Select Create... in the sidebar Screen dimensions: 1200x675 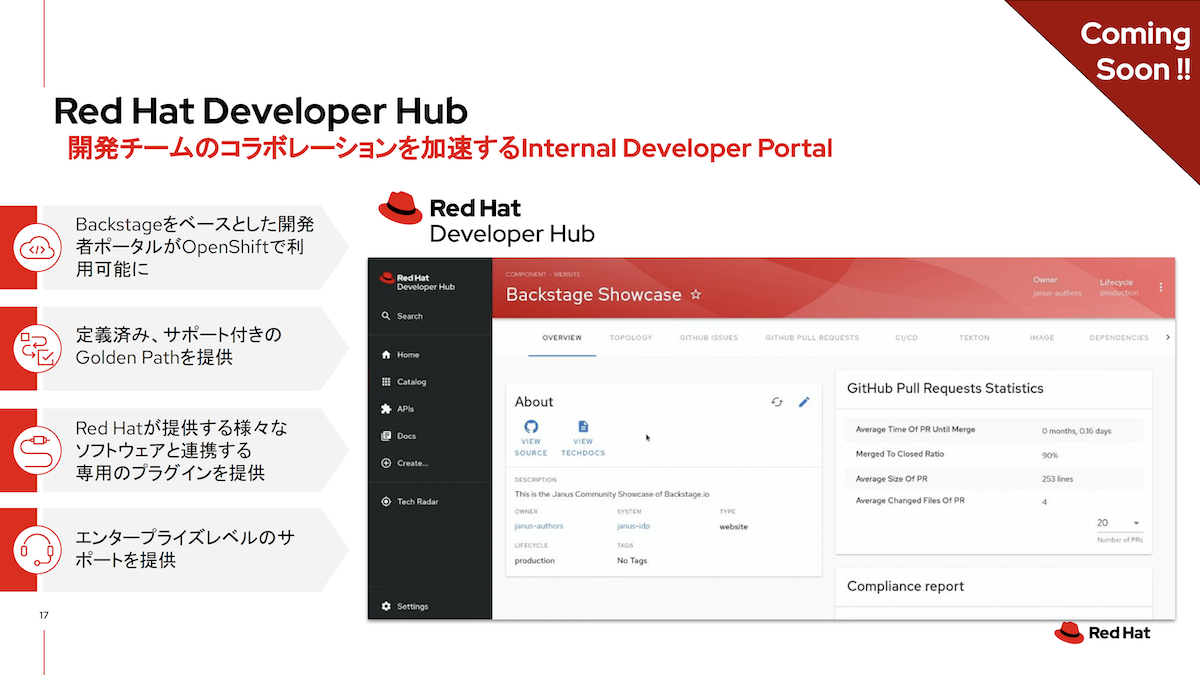[405, 463]
